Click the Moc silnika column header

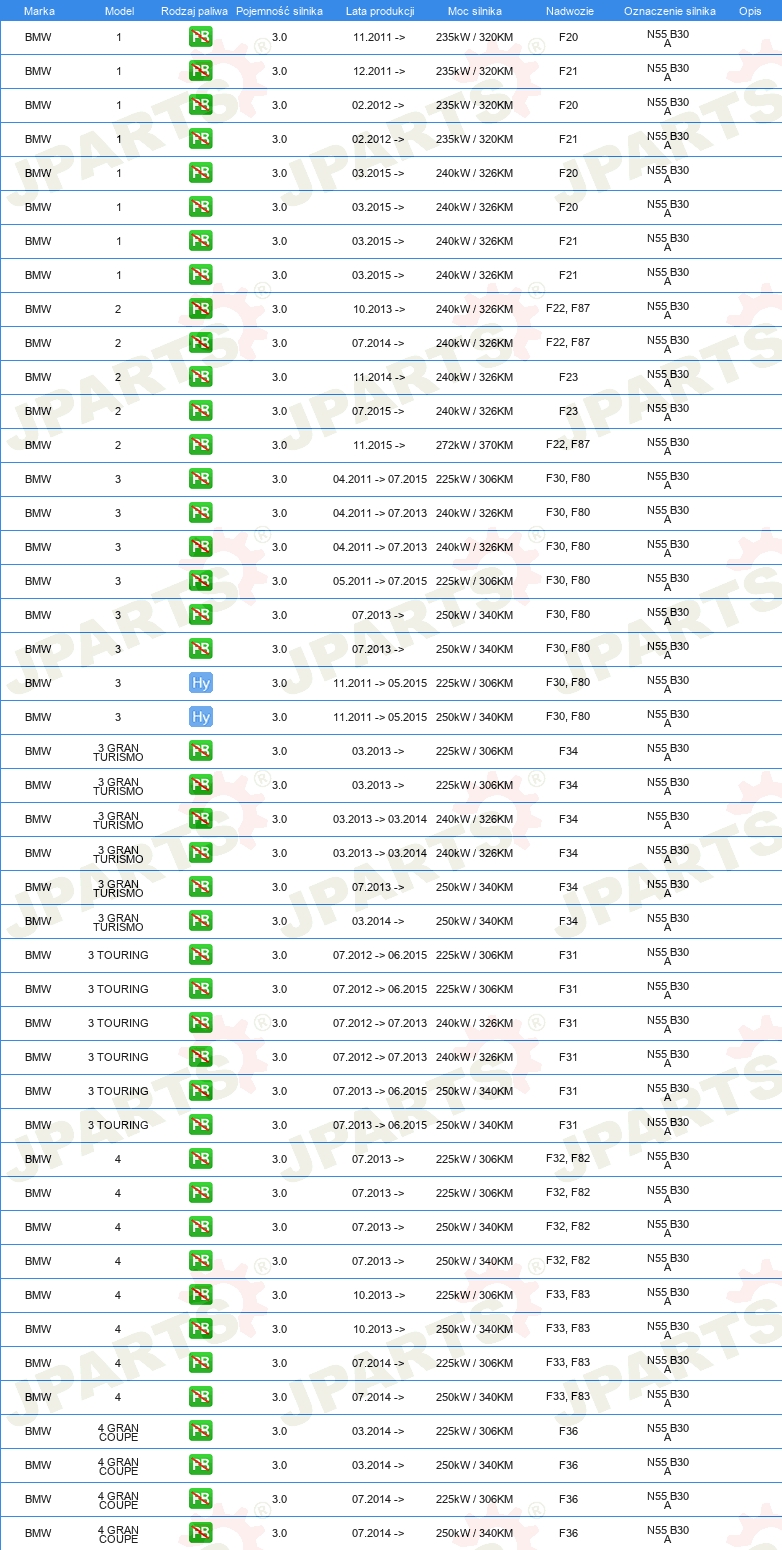coord(475,11)
